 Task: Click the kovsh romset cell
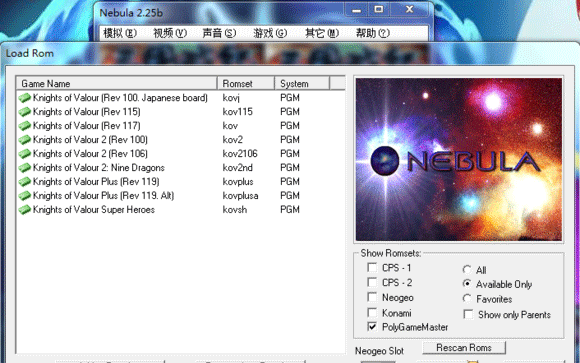235,210
